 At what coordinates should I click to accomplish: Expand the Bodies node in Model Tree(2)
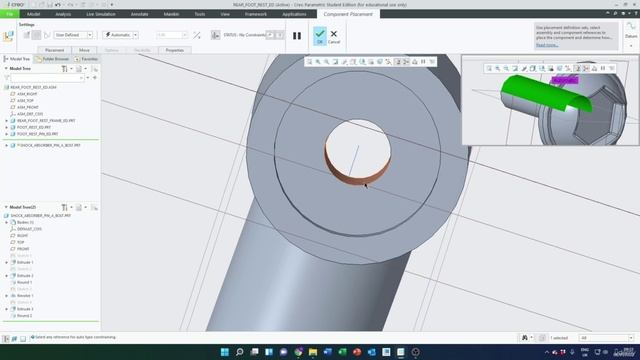click(x=7, y=222)
